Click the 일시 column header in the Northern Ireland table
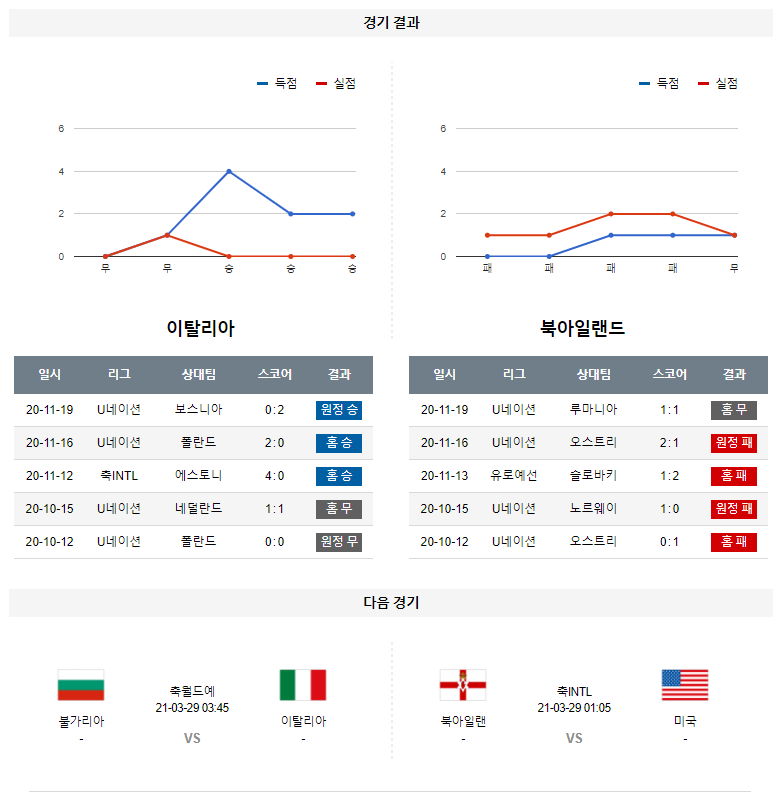The image size is (782, 807). click(444, 375)
